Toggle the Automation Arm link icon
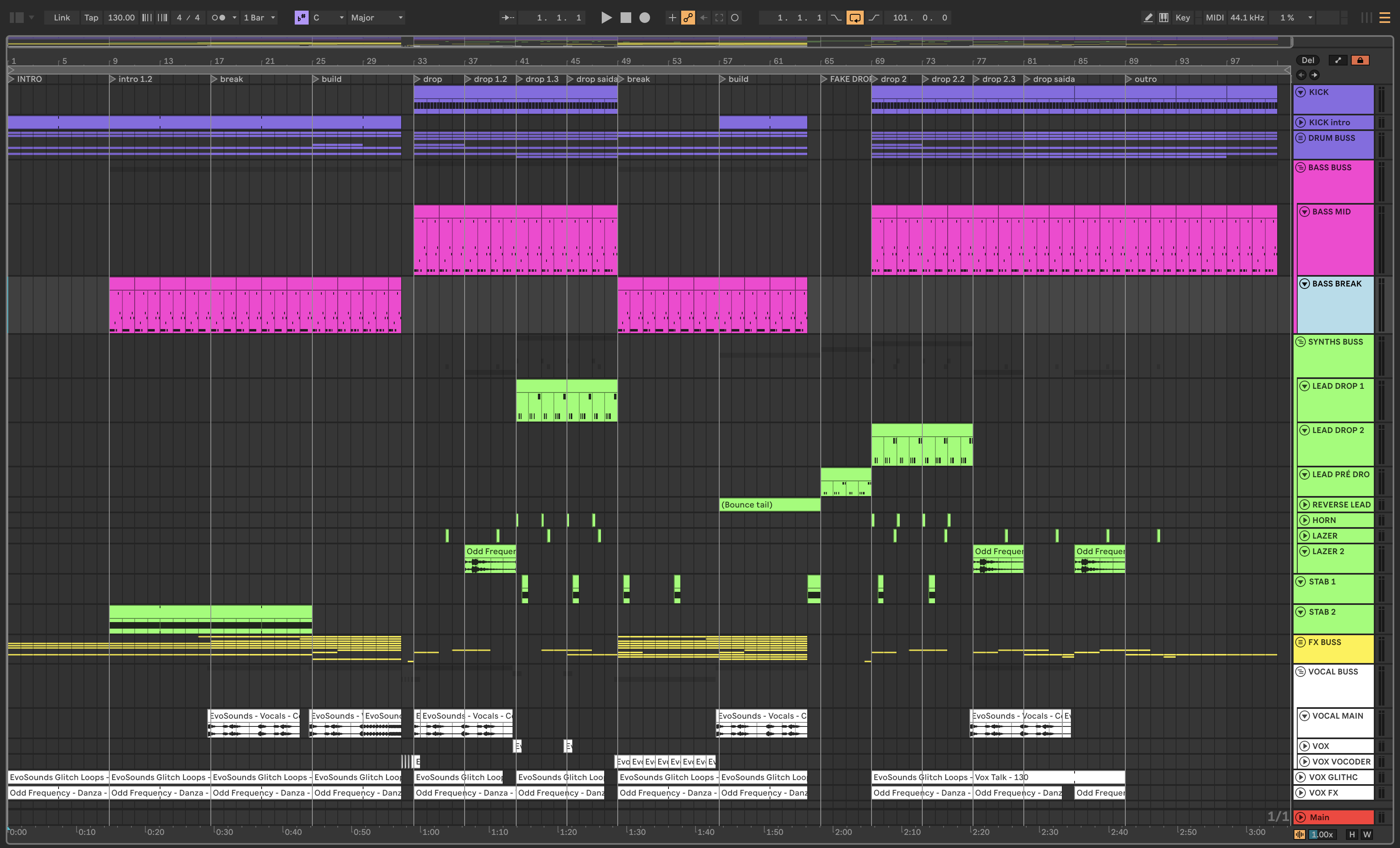Image resolution: width=1400 pixels, height=848 pixels. (x=687, y=18)
